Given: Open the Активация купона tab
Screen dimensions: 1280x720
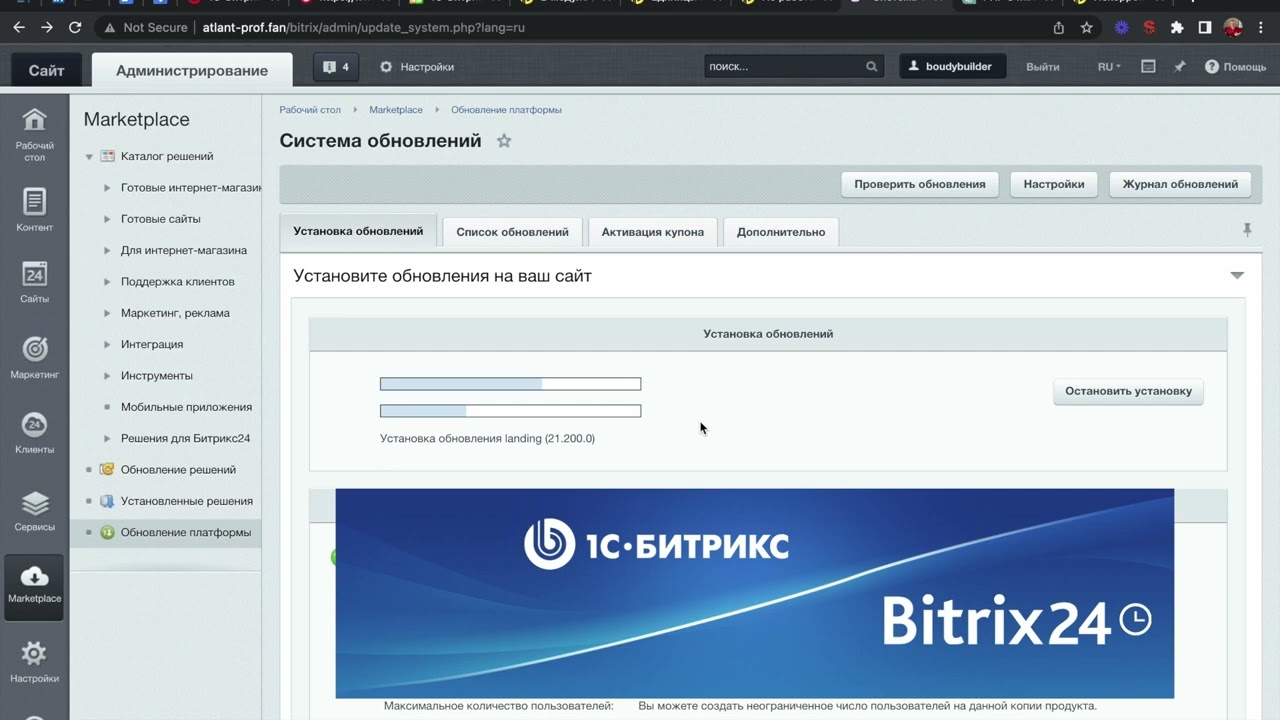Looking at the screenshot, I should click(652, 232).
